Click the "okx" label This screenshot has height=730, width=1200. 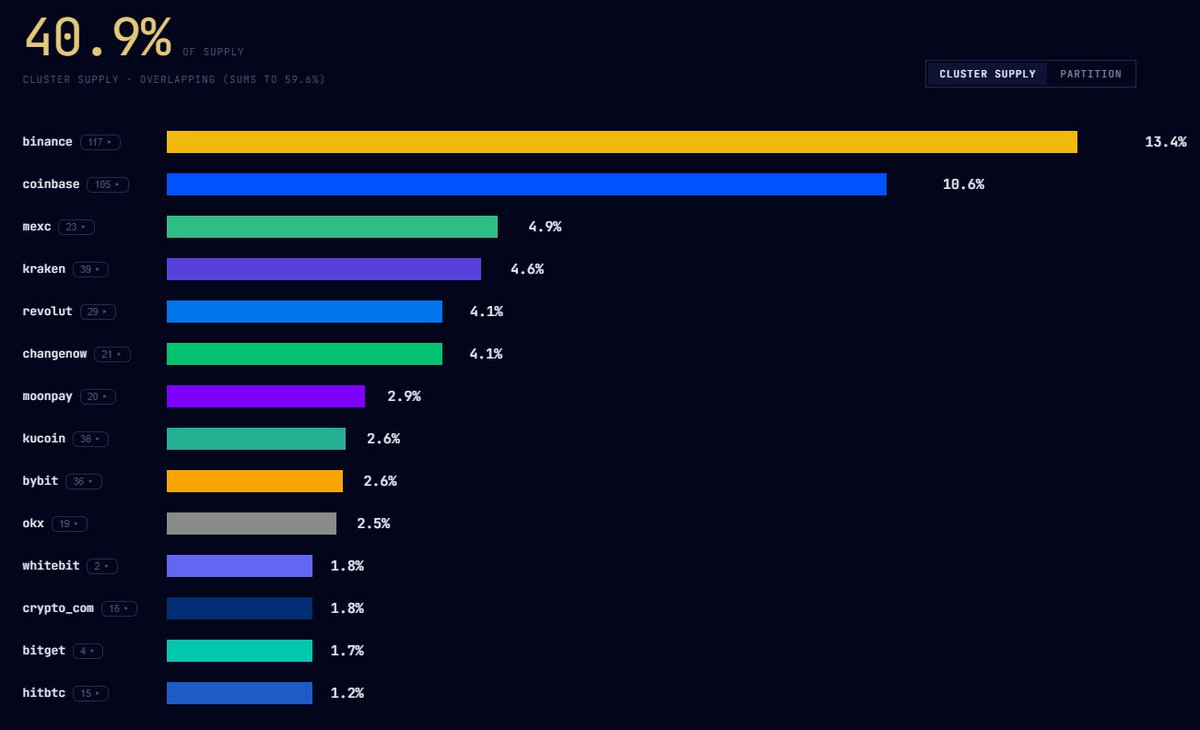coord(34,523)
